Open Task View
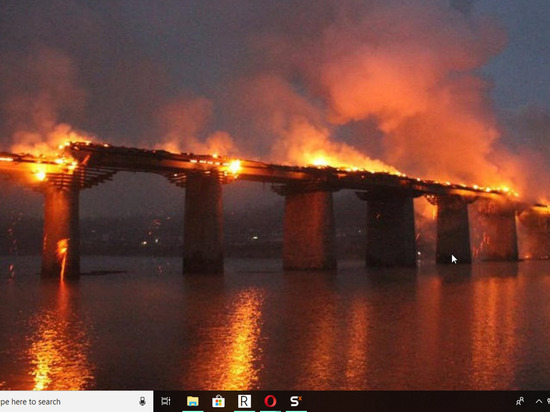This screenshot has height=412, width=550. (166, 401)
